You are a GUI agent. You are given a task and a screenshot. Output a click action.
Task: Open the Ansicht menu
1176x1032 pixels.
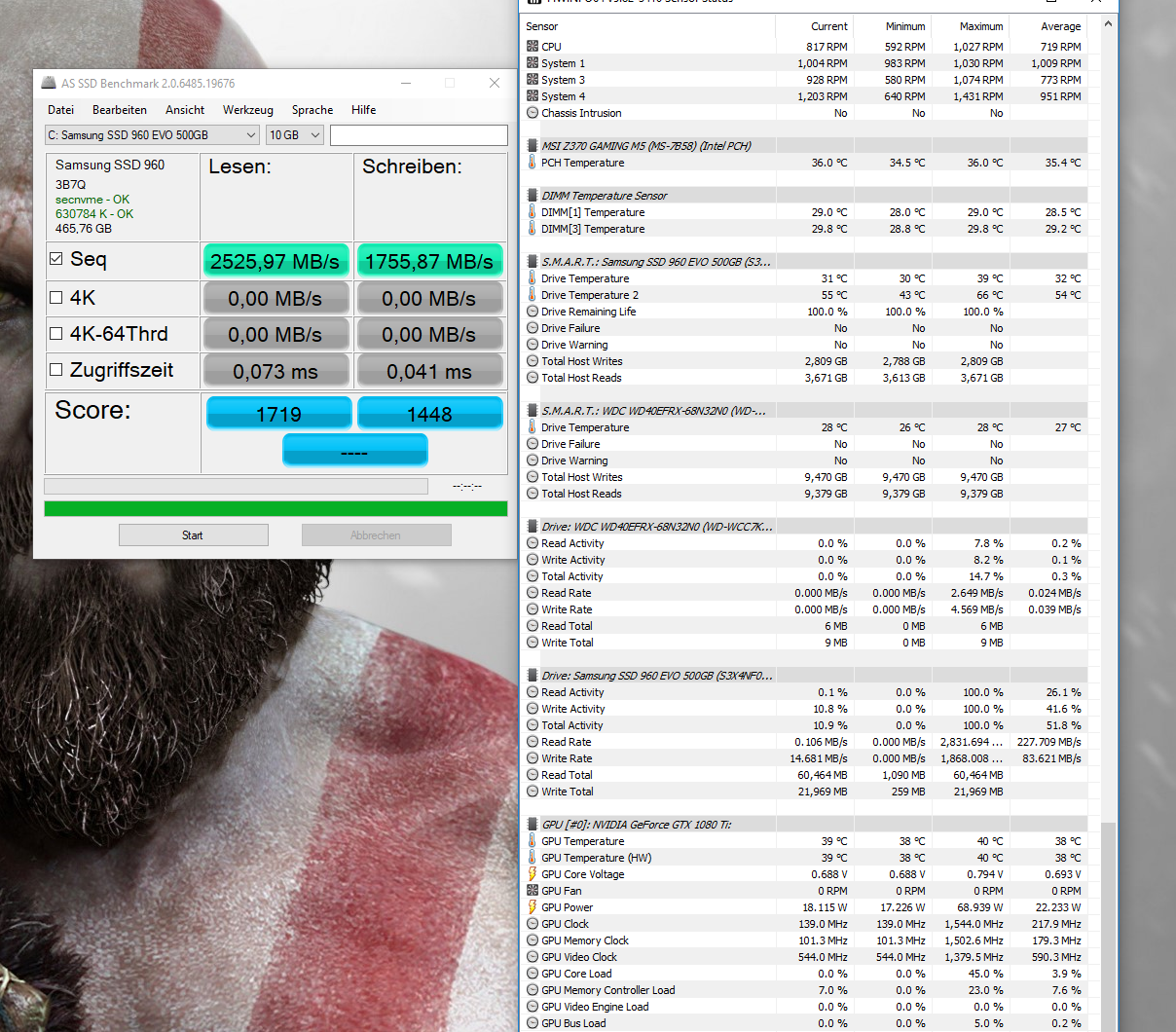tap(185, 110)
